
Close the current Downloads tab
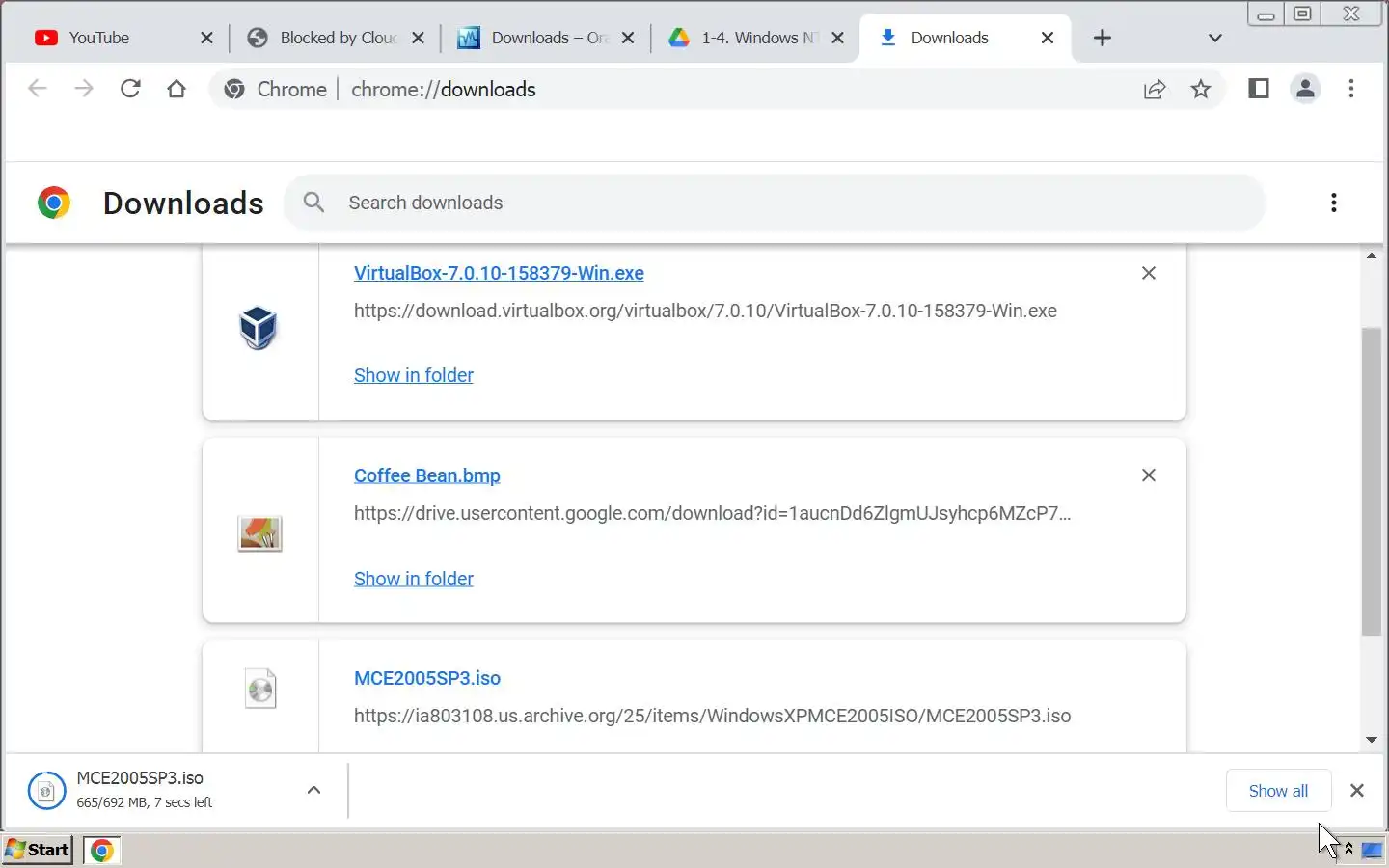point(1048,38)
